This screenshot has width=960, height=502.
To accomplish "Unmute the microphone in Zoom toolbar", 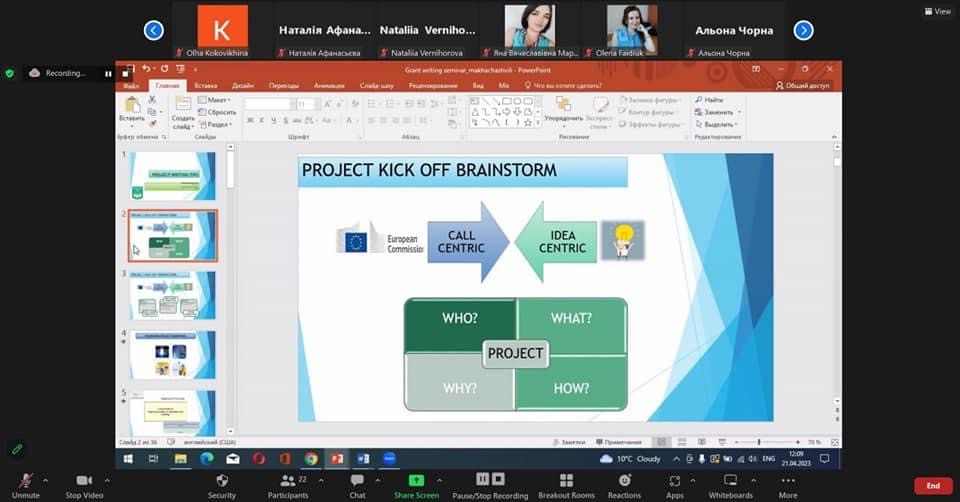I will pos(25,482).
